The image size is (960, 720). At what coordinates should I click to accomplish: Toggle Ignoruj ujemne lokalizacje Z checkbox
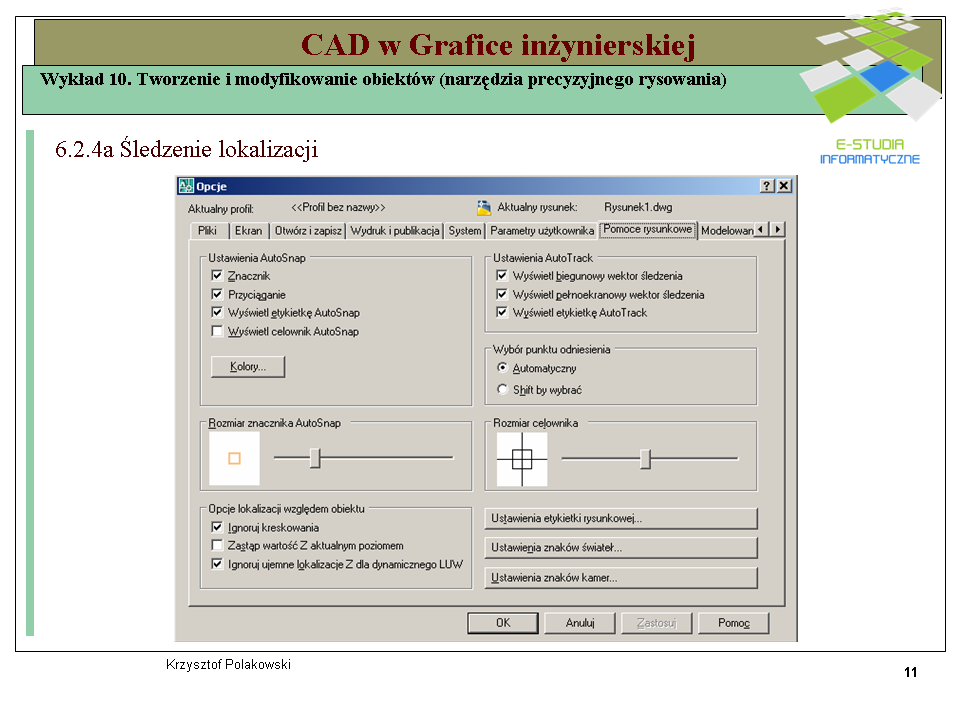(217, 564)
